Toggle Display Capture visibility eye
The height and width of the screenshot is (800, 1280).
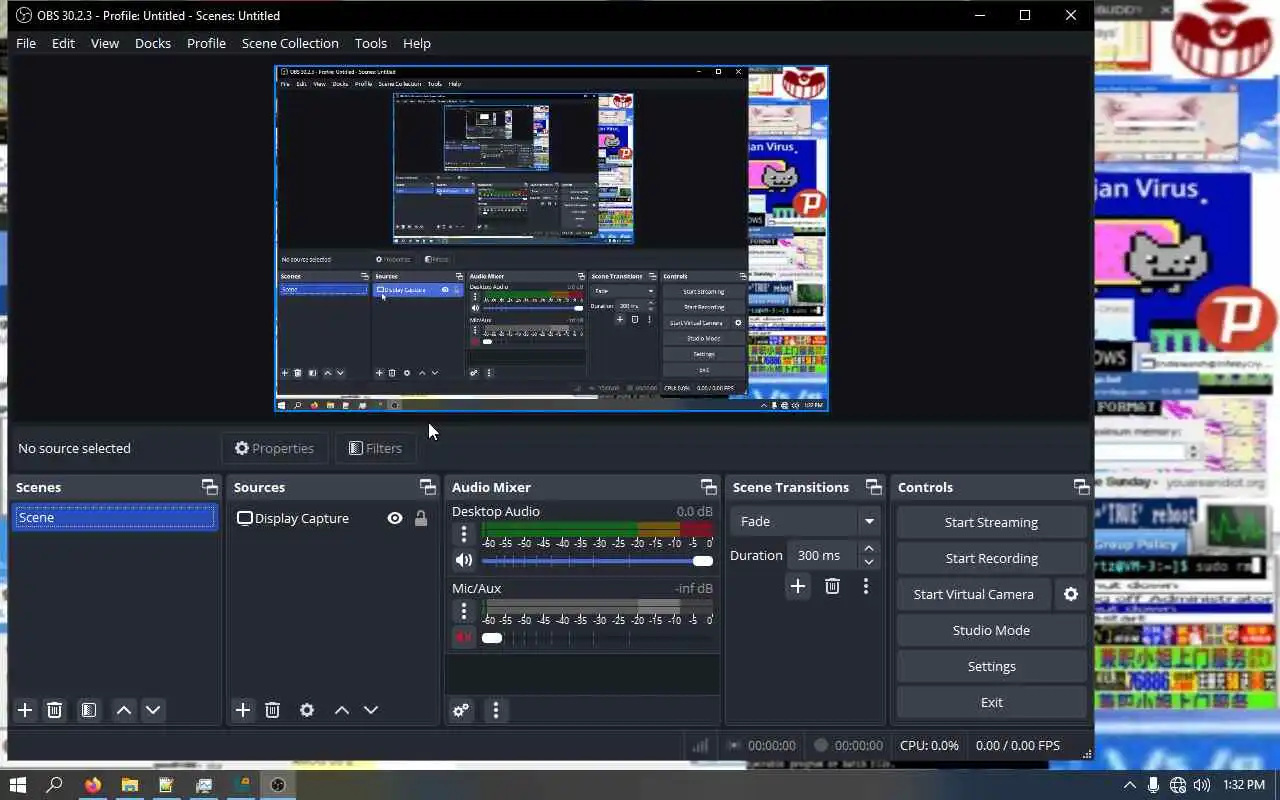[x=395, y=518]
